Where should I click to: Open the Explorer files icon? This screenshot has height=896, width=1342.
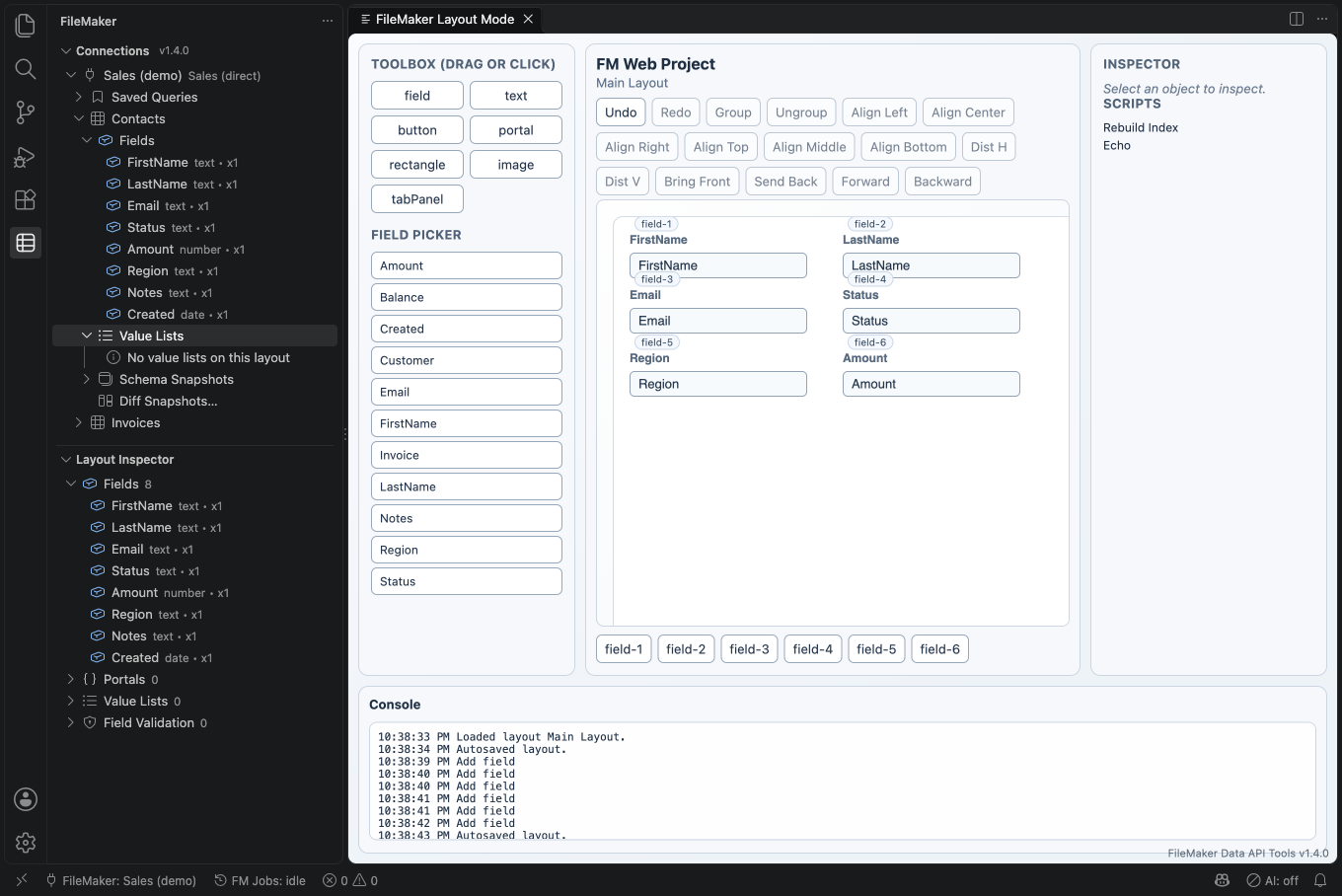[26, 25]
